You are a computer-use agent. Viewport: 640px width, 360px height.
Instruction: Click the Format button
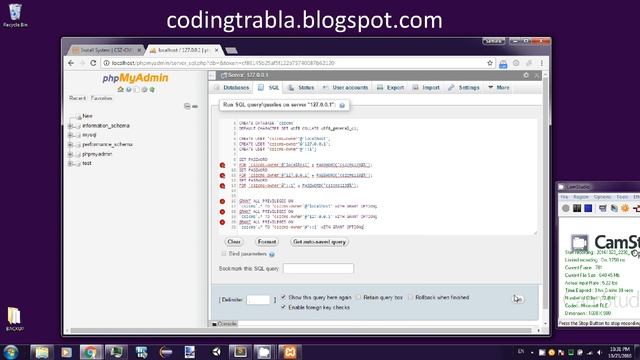click(267, 242)
